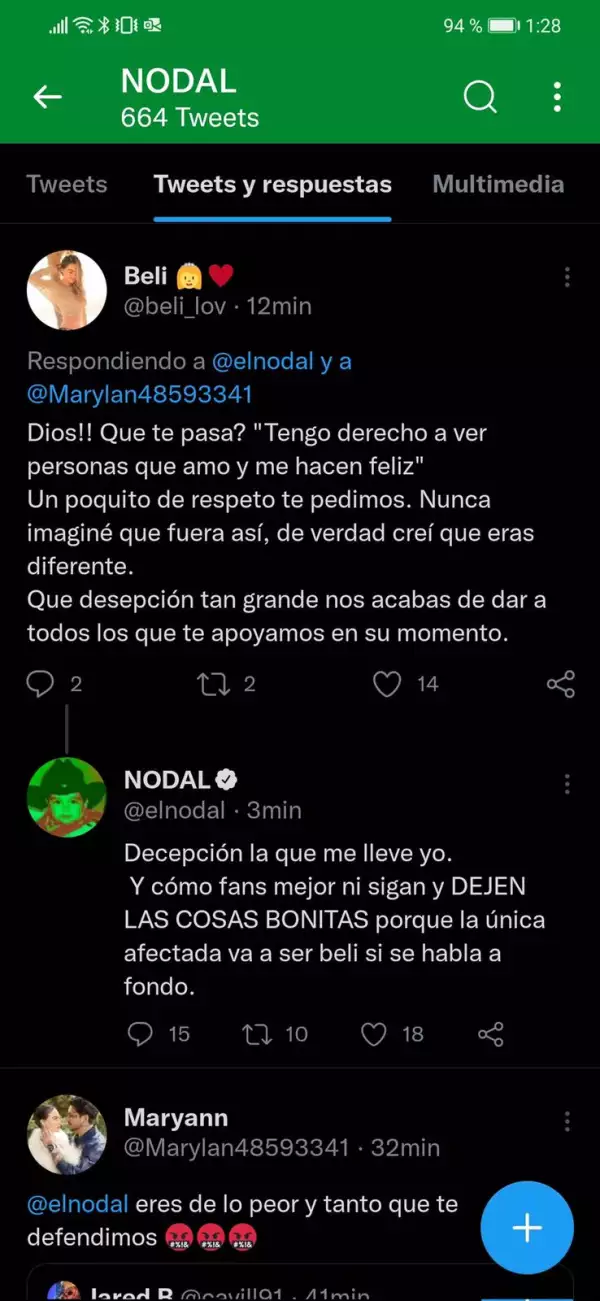This screenshot has height=1301, width=600.
Task: Open Beli's profile picture
Action: [x=66, y=290]
